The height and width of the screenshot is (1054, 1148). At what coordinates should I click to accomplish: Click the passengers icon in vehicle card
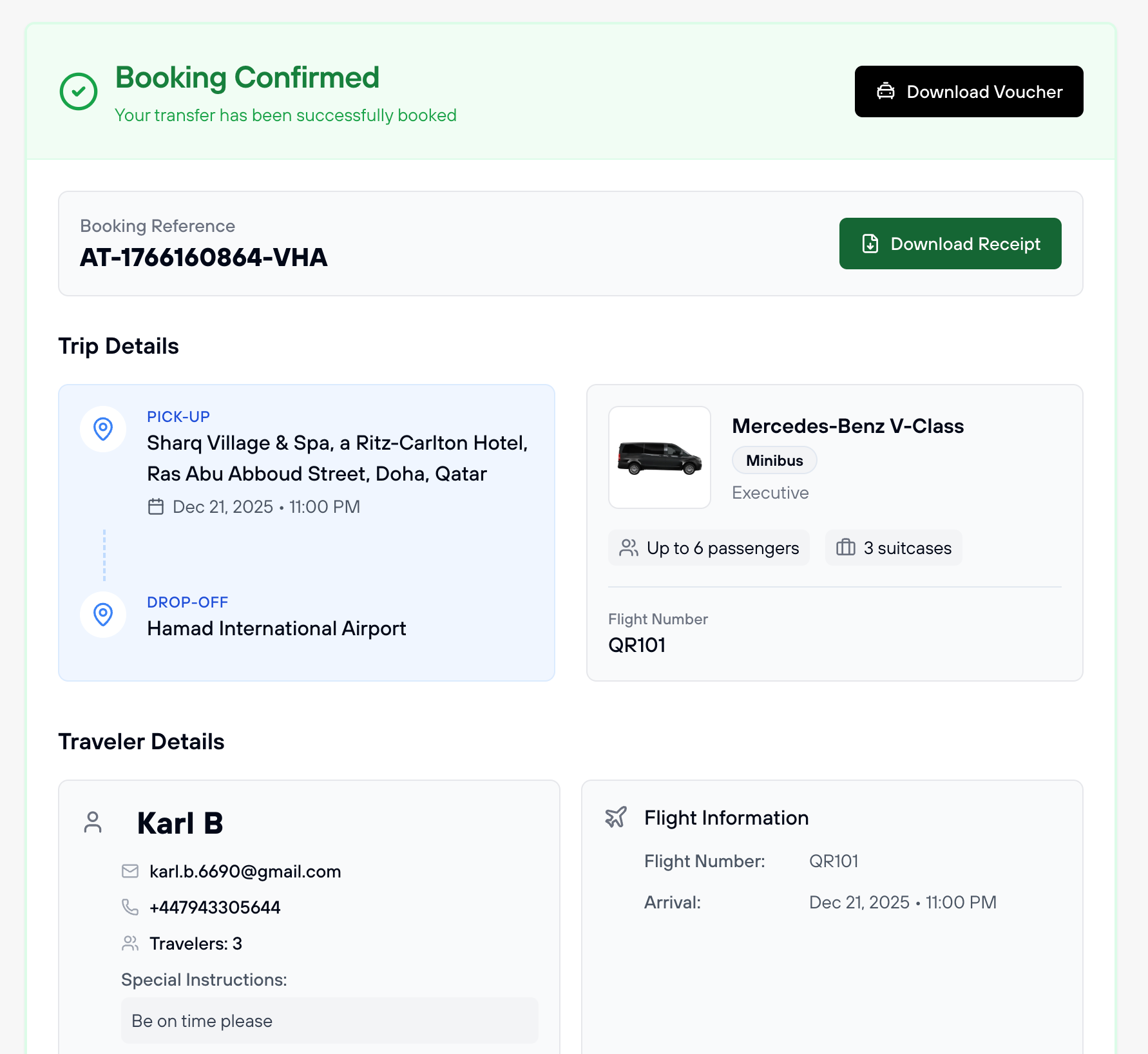click(629, 548)
